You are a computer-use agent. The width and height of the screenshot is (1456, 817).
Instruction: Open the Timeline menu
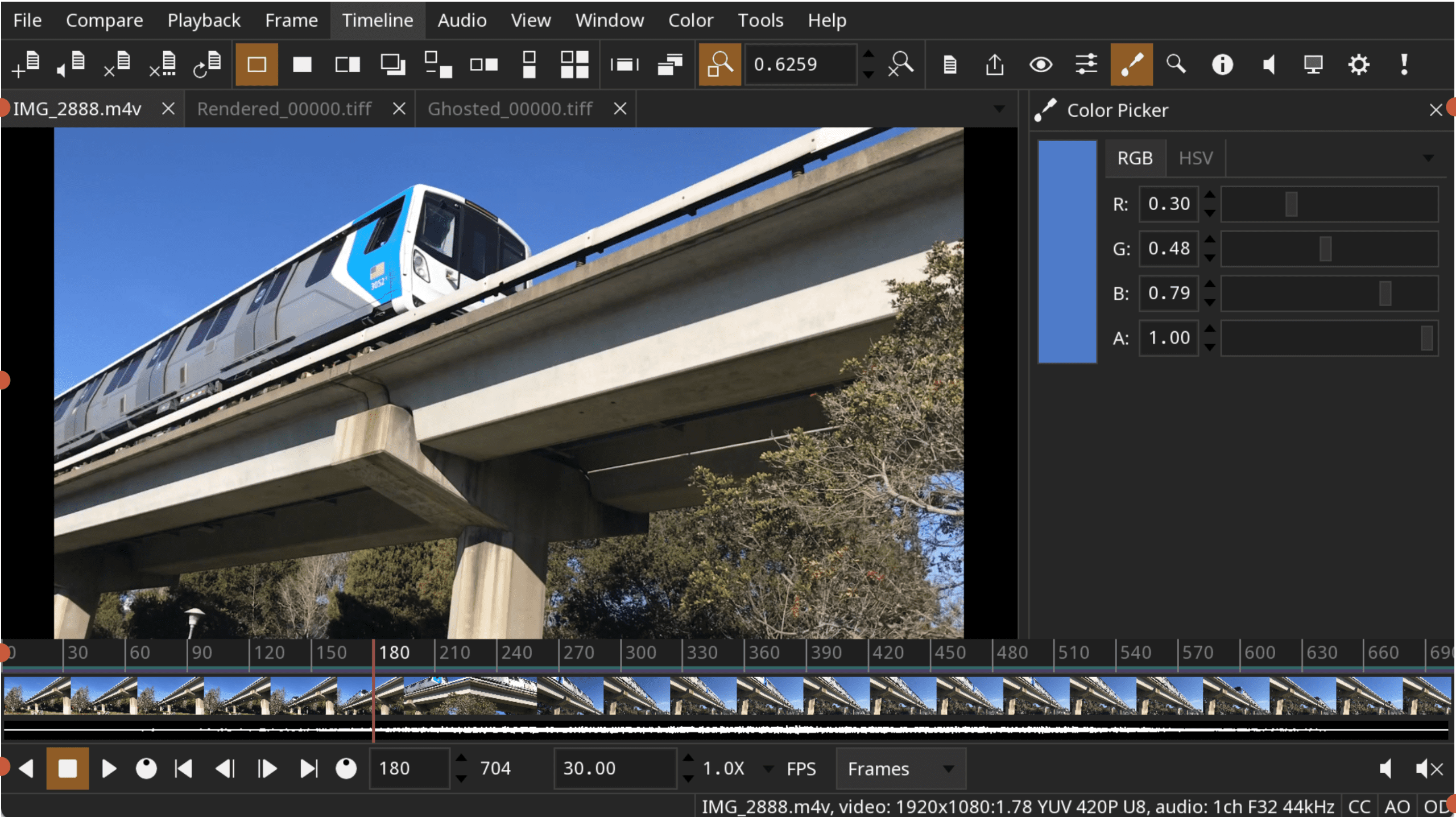(377, 20)
